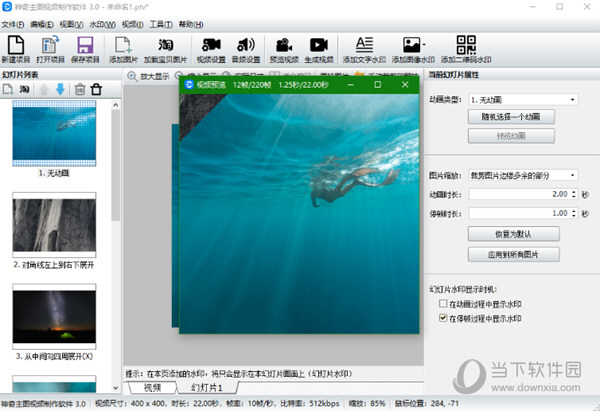600x411 pixels.
Task: Open the 视频(I) menu
Action: pyautogui.click(x=132, y=24)
